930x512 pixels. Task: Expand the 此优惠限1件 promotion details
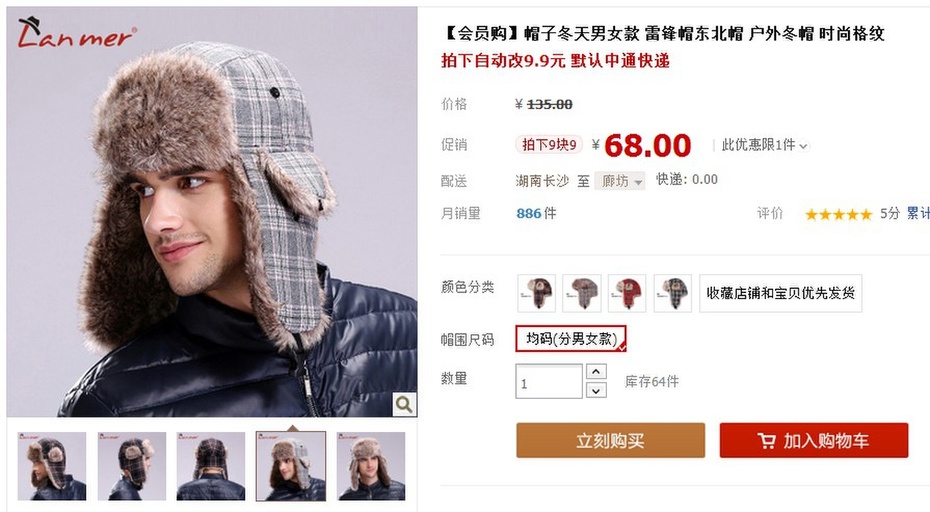pyautogui.click(x=764, y=145)
